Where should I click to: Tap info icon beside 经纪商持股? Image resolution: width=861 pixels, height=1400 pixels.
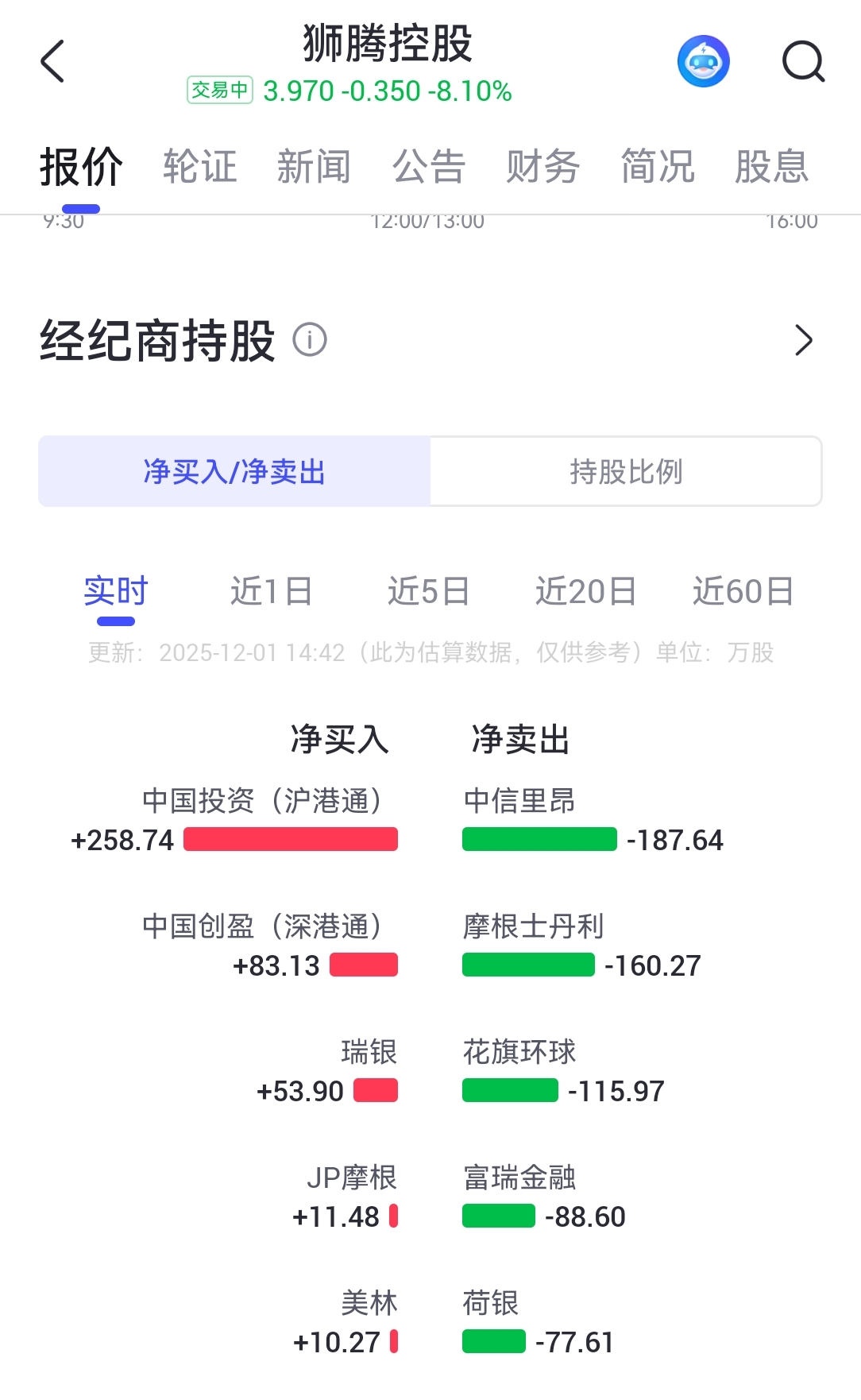click(x=310, y=340)
